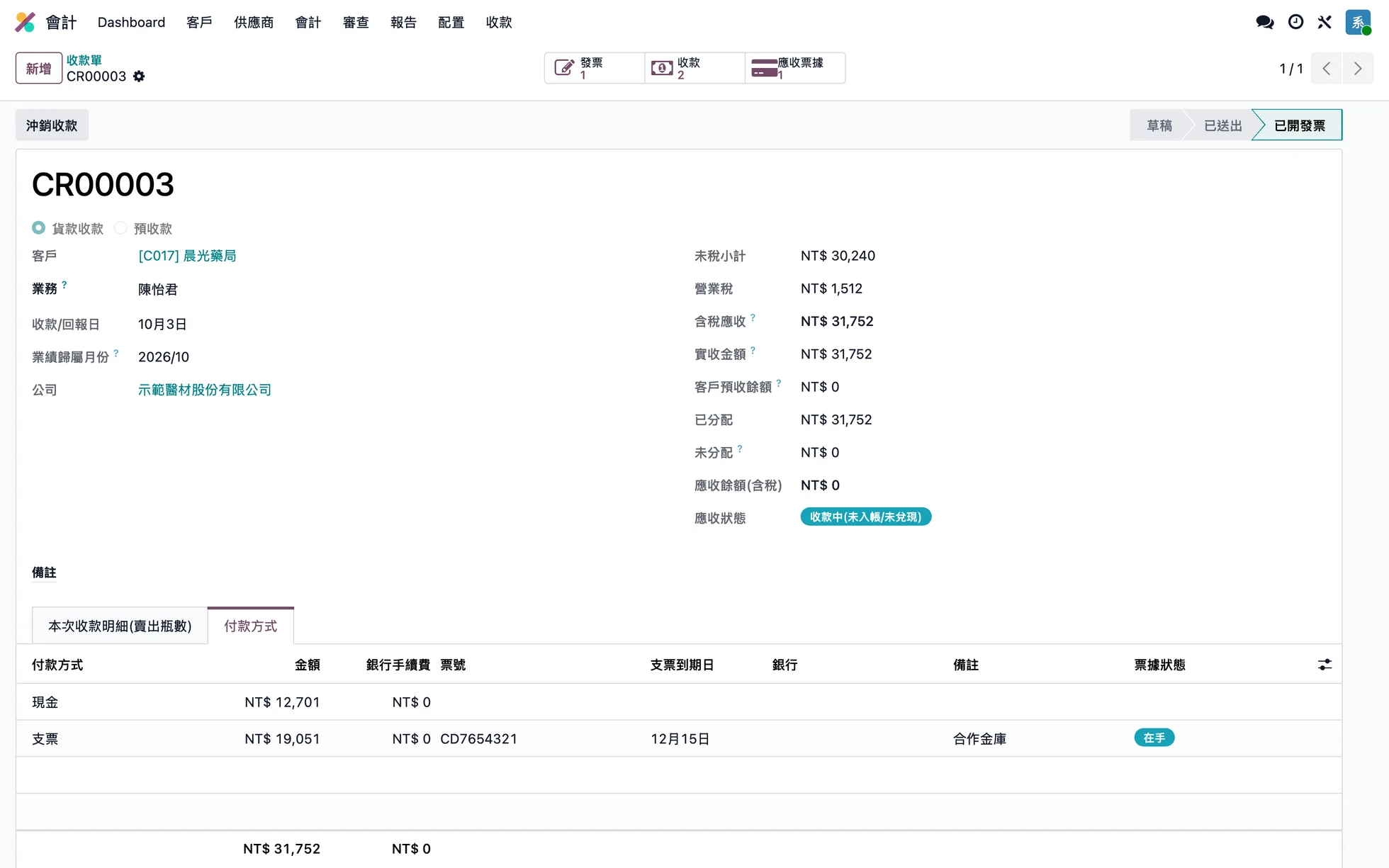Viewport: 1389px width, 868px height.
Task: Select the 草稿 status stage
Action: (x=1159, y=125)
